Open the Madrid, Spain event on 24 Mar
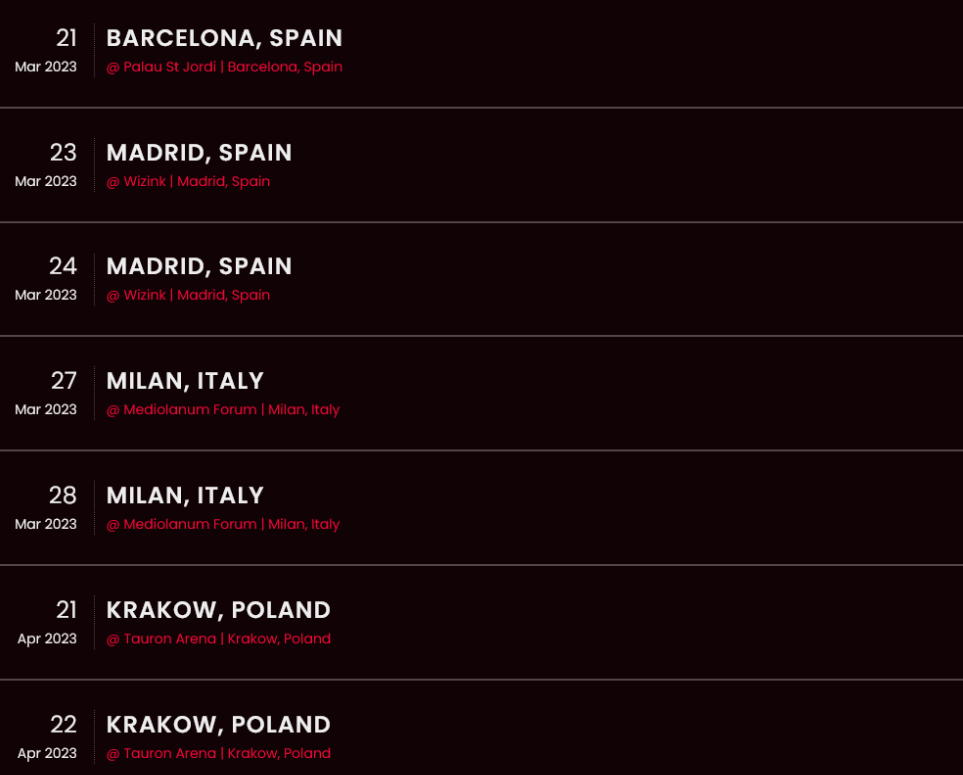 199,267
